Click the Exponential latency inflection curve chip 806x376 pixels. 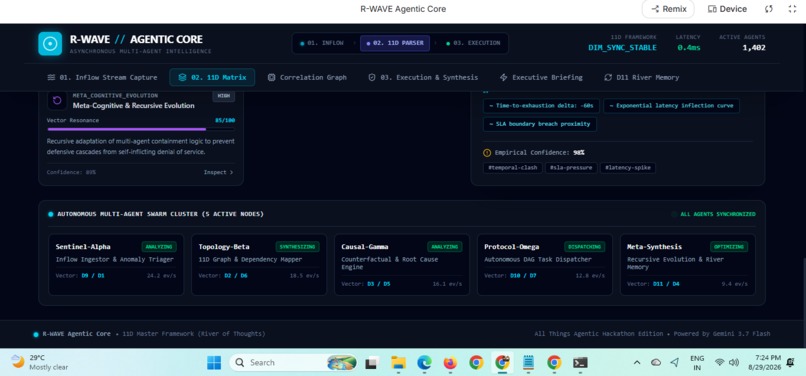click(x=671, y=106)
